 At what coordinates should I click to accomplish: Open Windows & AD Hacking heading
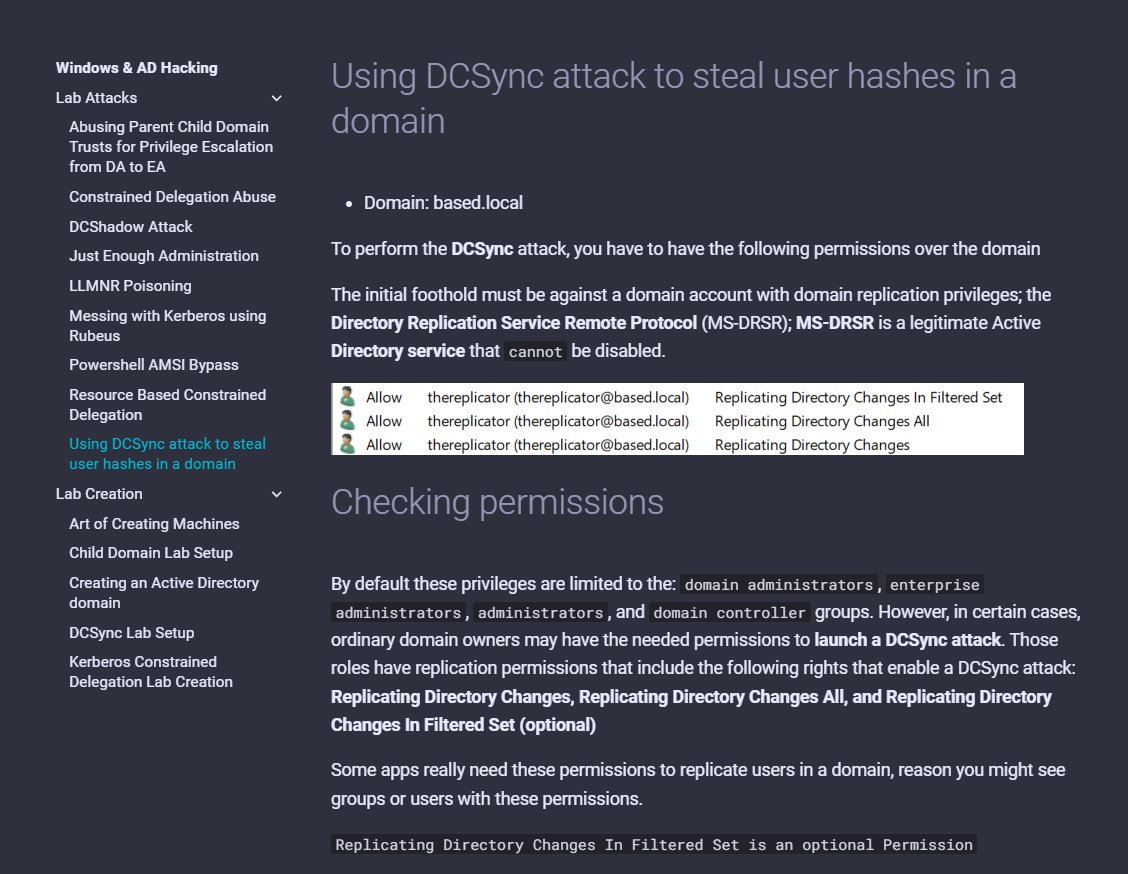tap(137, 68)
